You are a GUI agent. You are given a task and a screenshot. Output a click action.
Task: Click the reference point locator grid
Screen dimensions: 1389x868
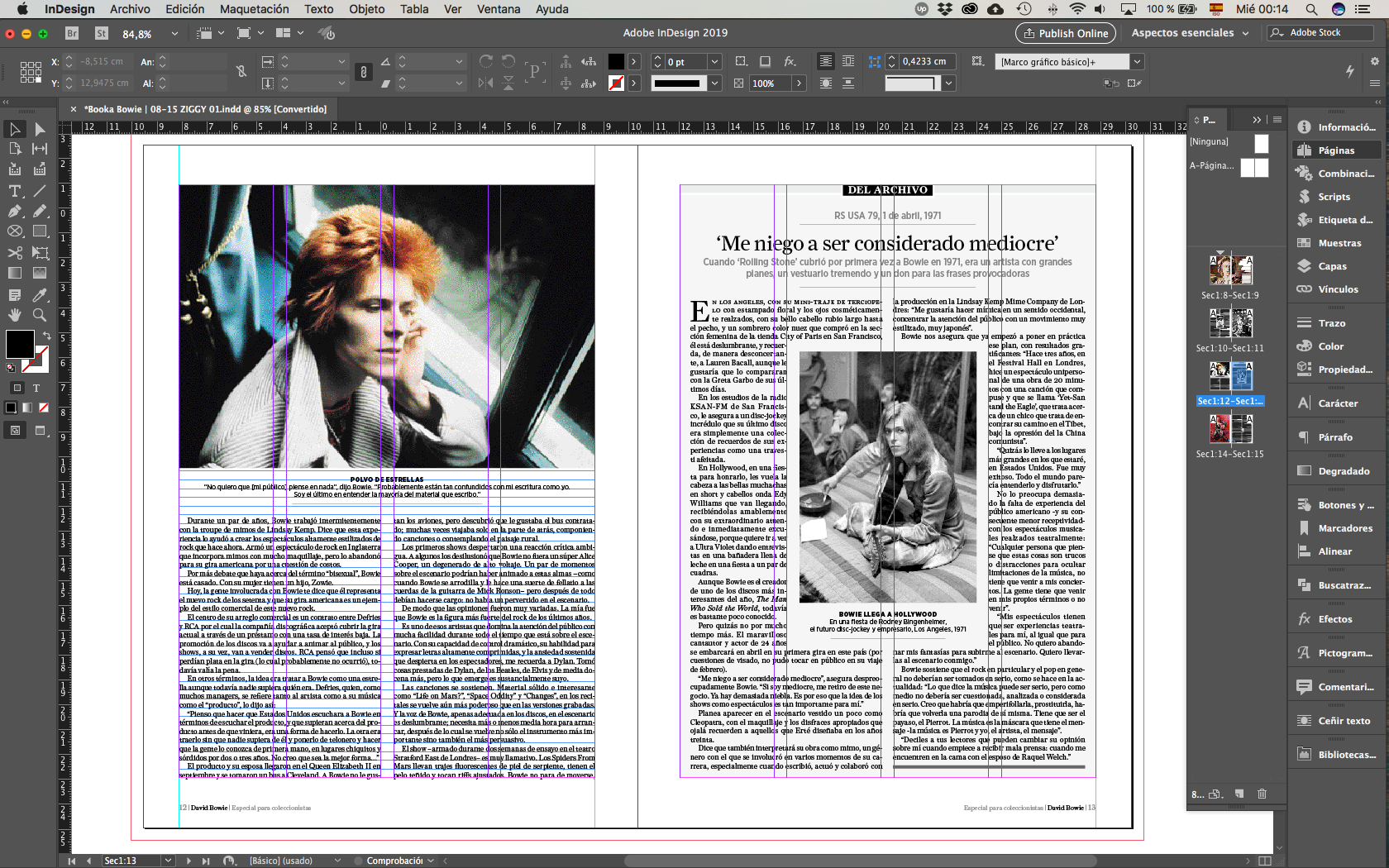coord(31,72)
